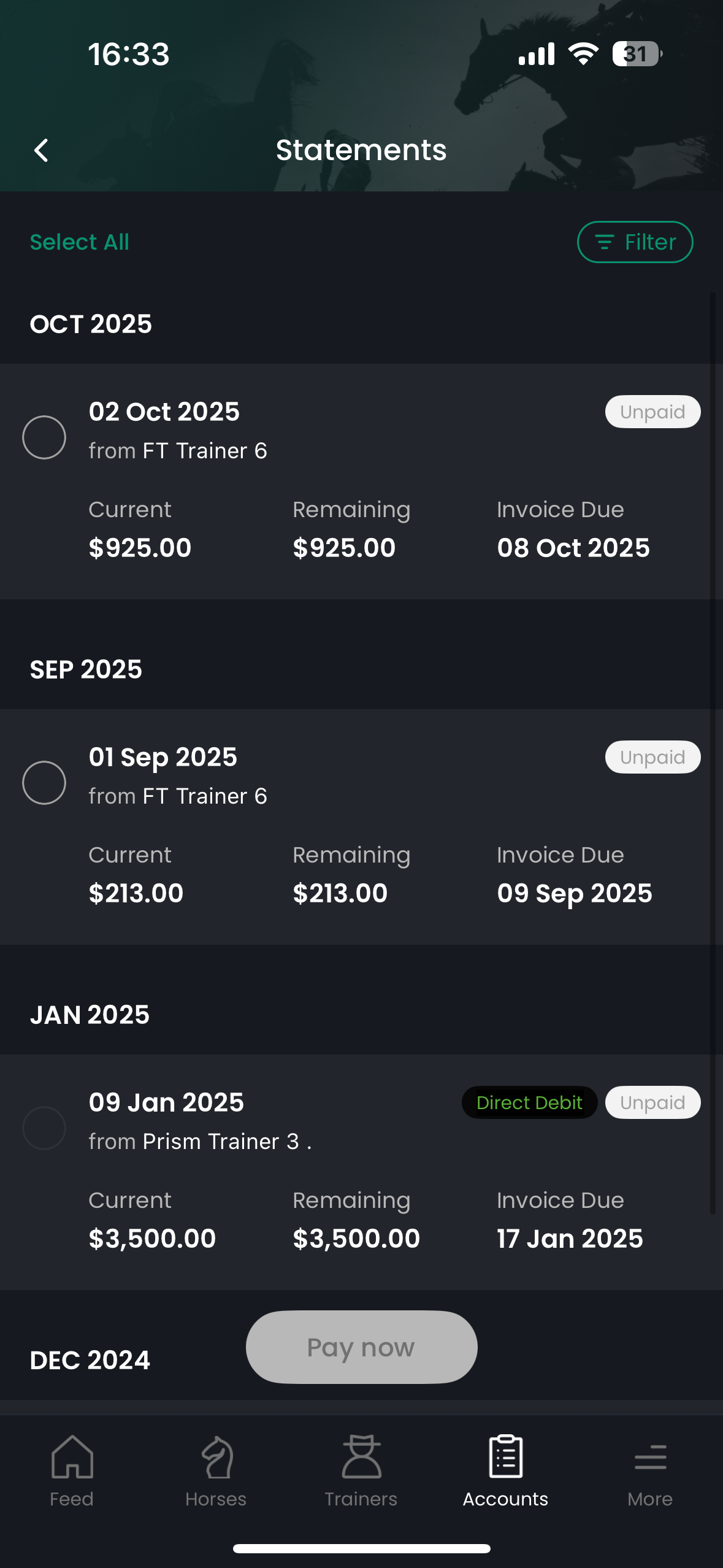Screen dimensions: 723x1568
Task: Click the vertical scrollbar on the right
Action: (713, 736)
